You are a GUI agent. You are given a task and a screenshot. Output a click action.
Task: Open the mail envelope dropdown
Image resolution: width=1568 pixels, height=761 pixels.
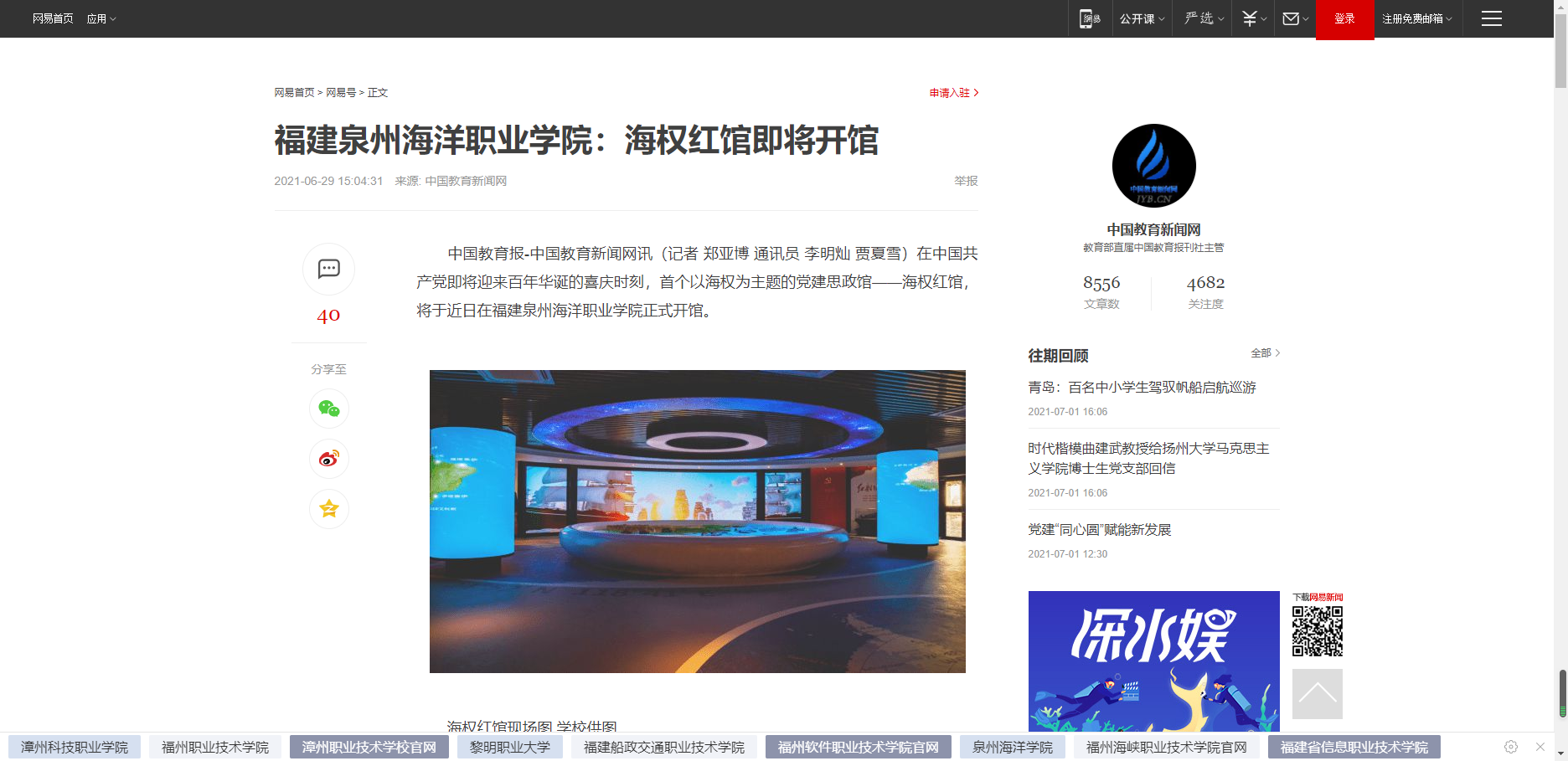point(1295,18)
